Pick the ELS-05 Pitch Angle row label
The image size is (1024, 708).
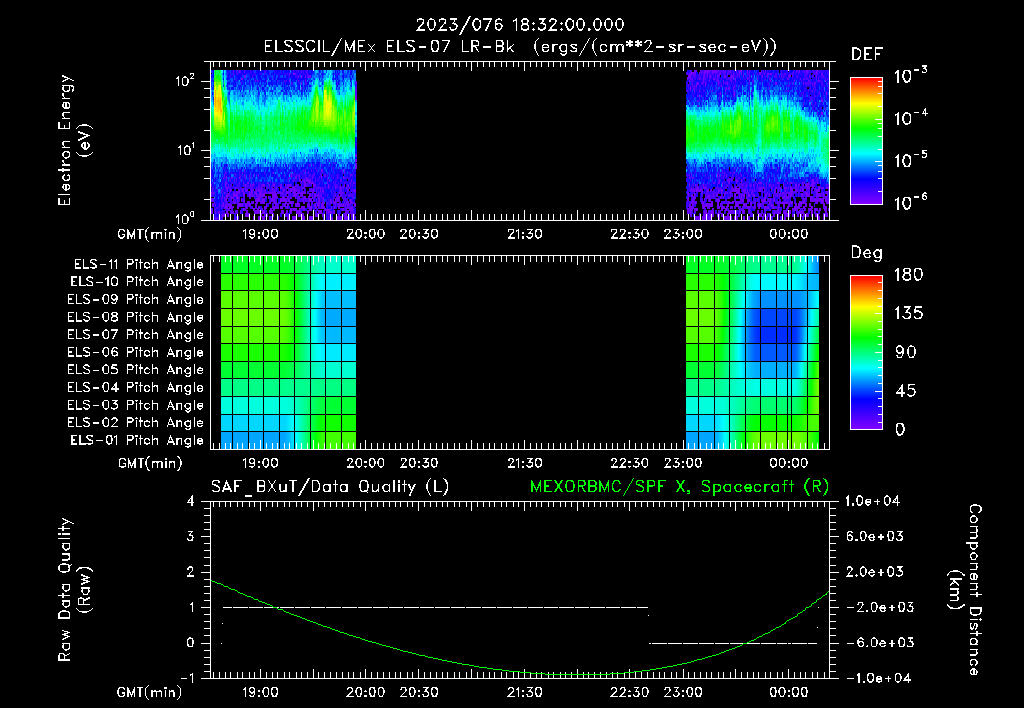tap(136, 370)
